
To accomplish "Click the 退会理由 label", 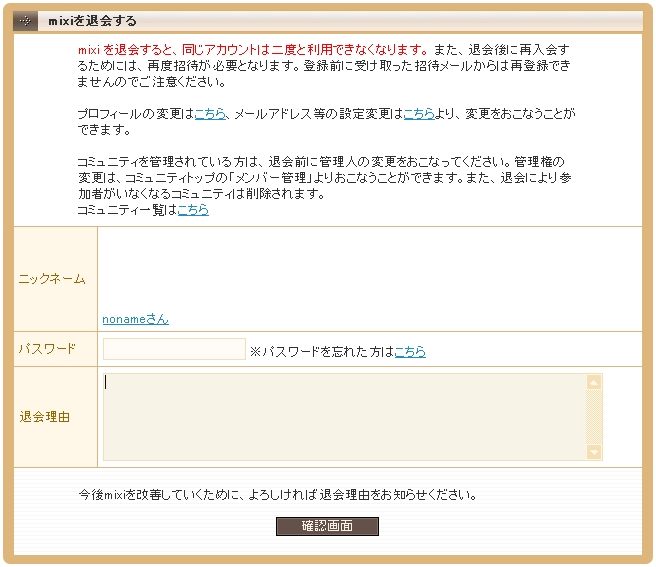I will [x=44, y=417].
